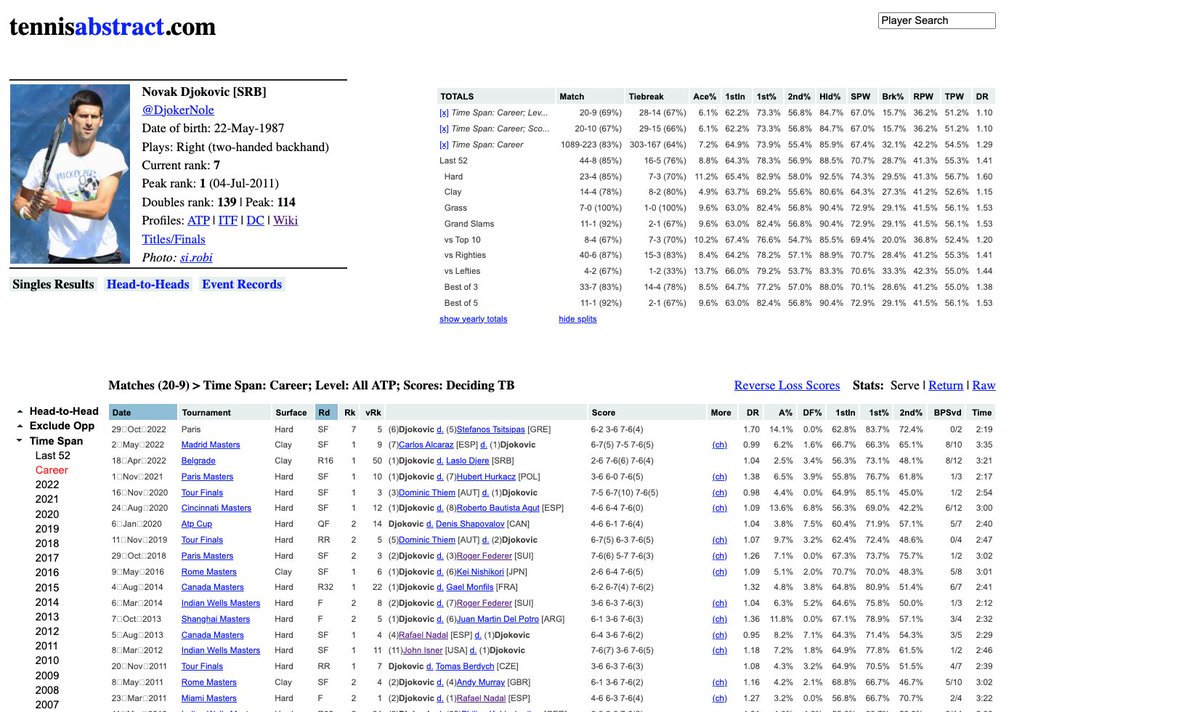Switch to the Event Records tab
1200x712 pixels.
[x=242, y=285]
